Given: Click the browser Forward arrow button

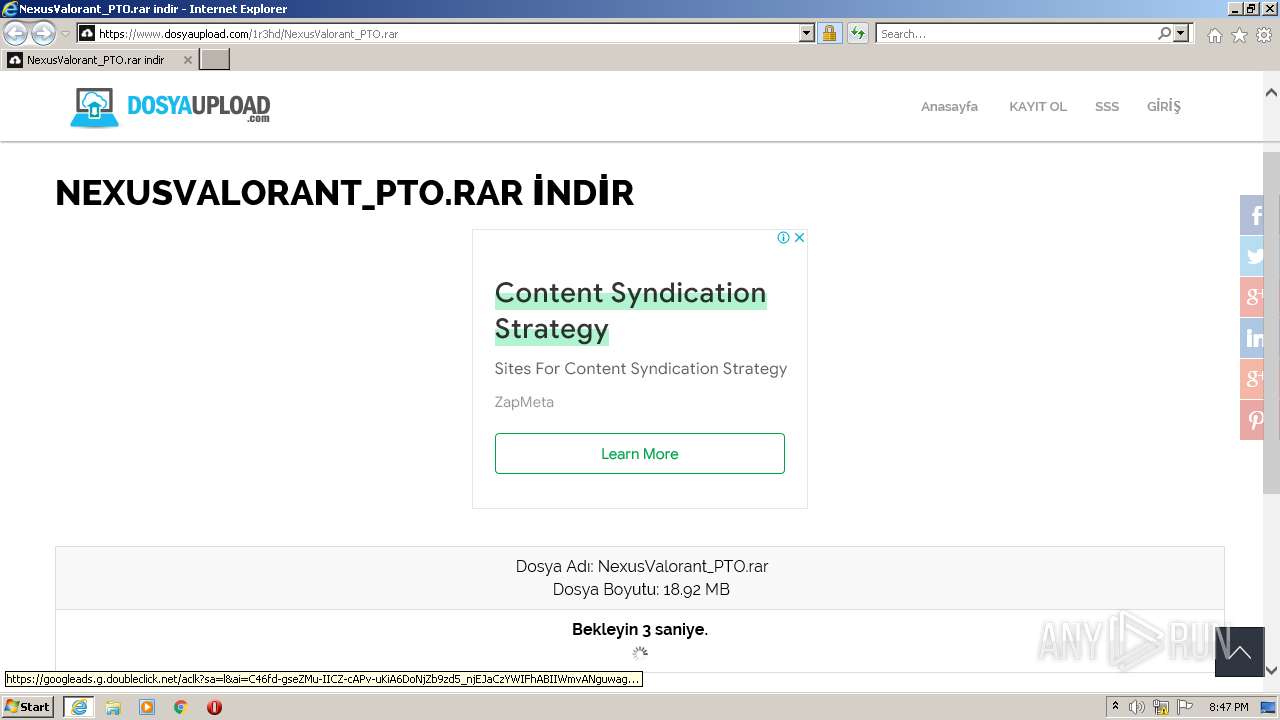Looking at the screenshot, I should pyautogui.click(x=43, y=33).
